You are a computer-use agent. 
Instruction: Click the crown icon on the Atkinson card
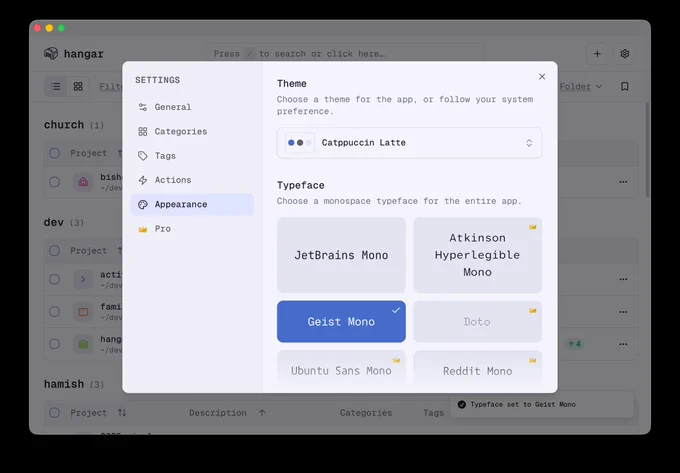click(533, 227)
